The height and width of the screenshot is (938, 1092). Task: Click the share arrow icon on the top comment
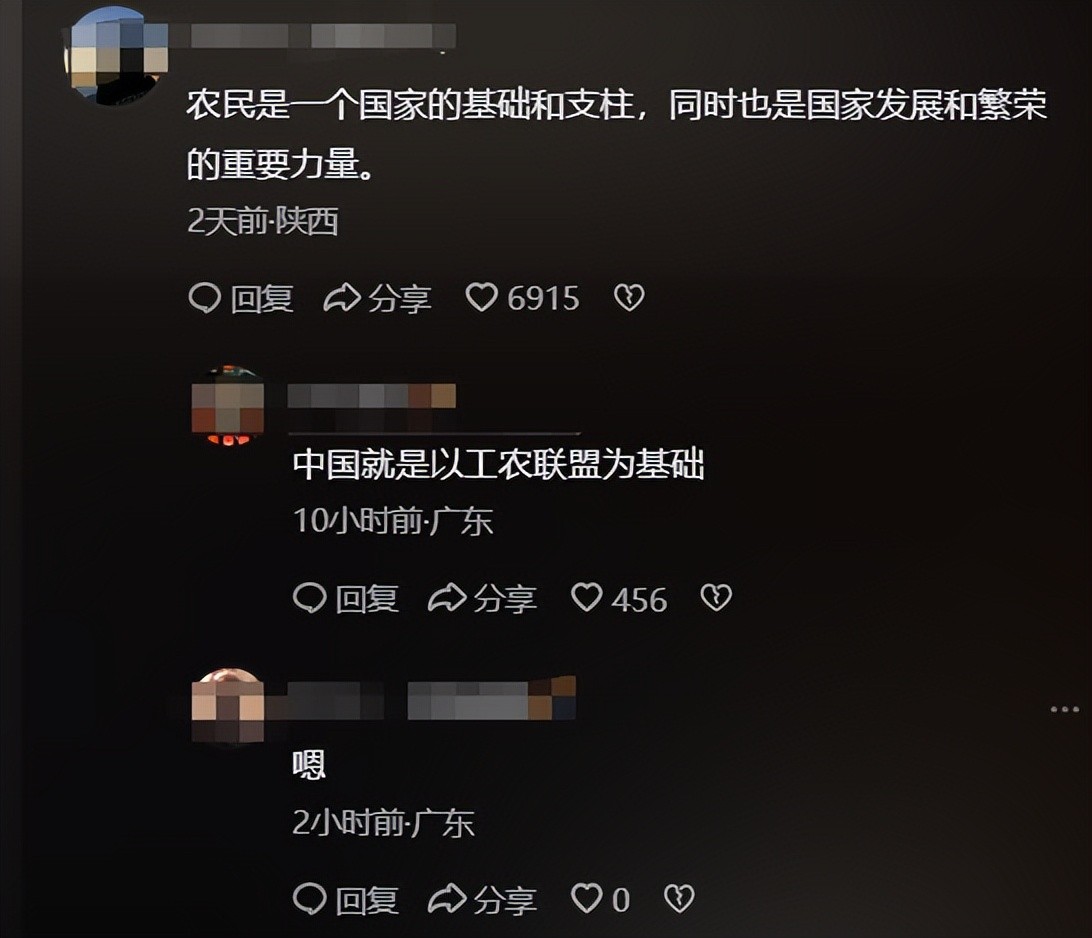click(342, 298)
